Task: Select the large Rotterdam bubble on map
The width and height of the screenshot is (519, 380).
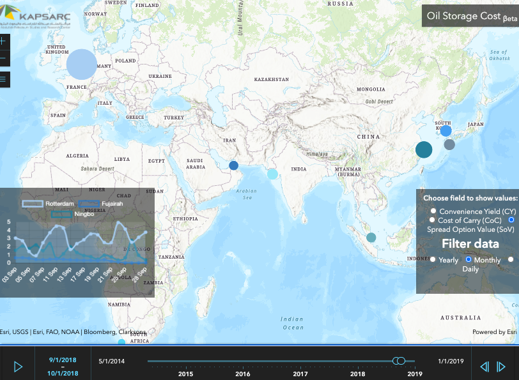Action: [x=82, y=64]
